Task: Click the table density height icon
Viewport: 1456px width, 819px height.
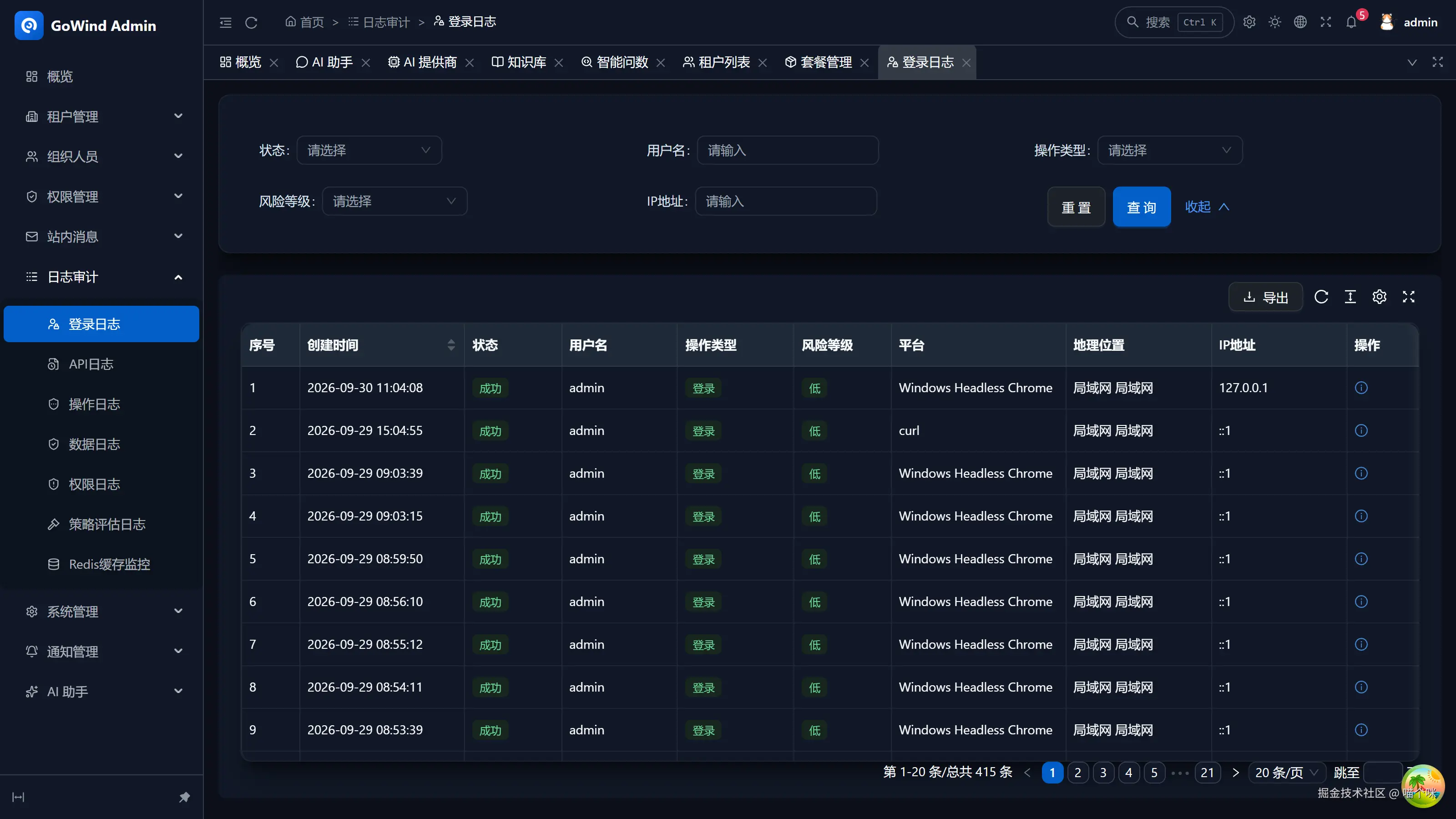Action: (1350, 297)
